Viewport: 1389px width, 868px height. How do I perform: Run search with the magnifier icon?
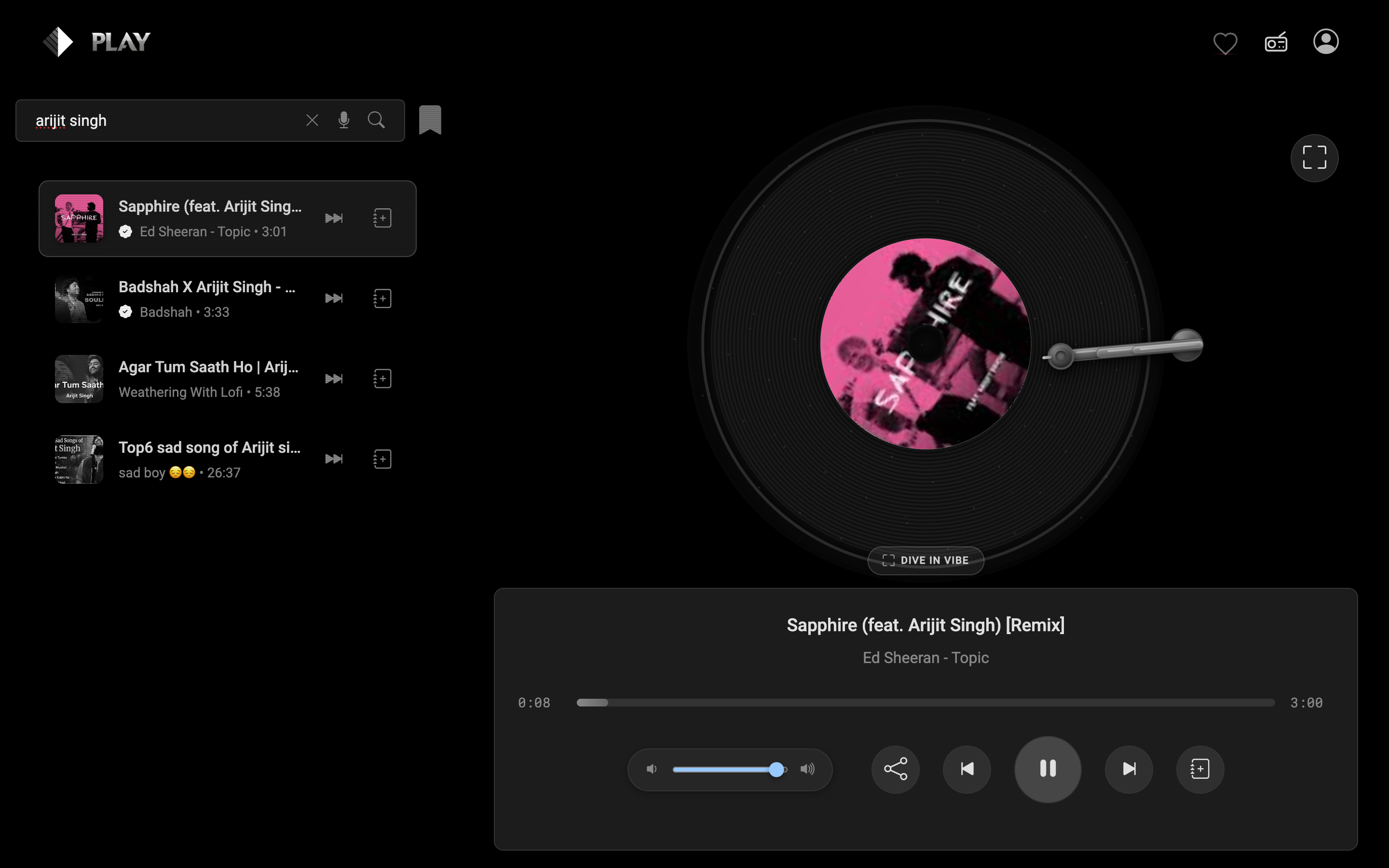pyautogui.click(x=376, y=120)
